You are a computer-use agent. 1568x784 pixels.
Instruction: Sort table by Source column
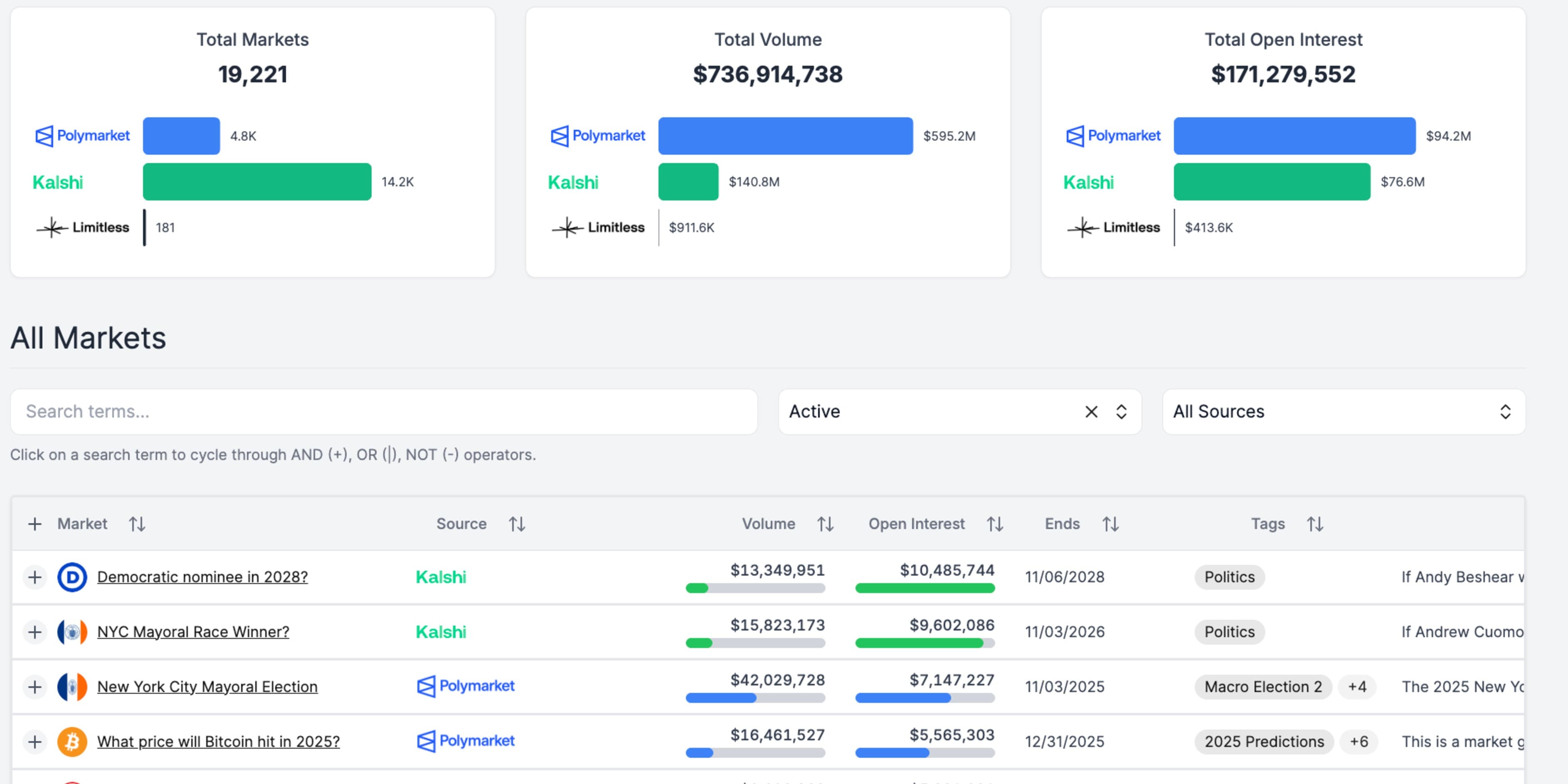[517, 524]
